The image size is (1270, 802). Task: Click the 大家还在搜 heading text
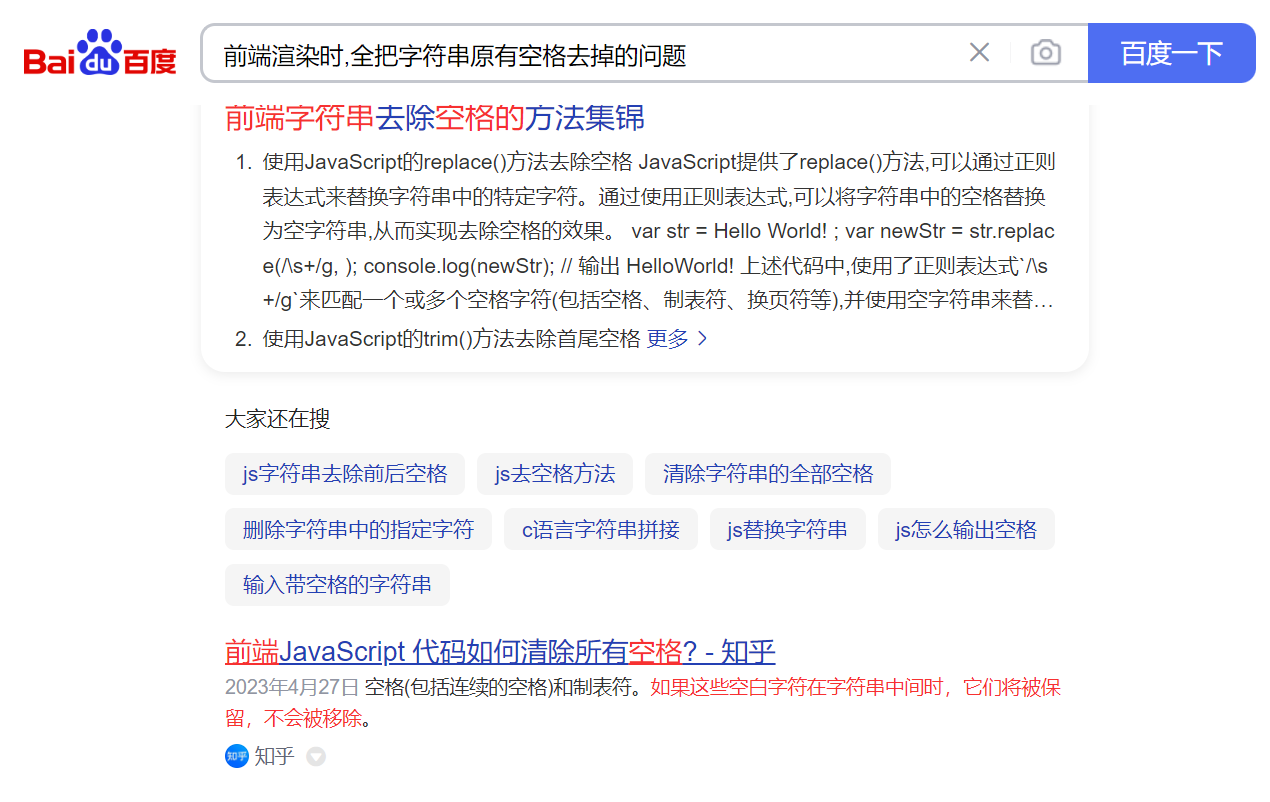(277, 419)
